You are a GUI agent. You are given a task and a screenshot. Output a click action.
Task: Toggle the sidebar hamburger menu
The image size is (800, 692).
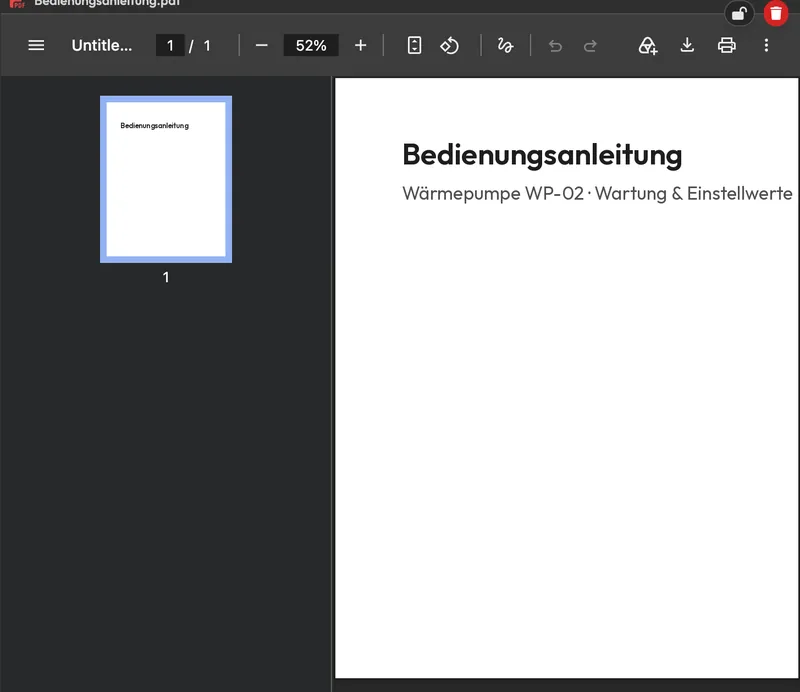tap(36, 45)
